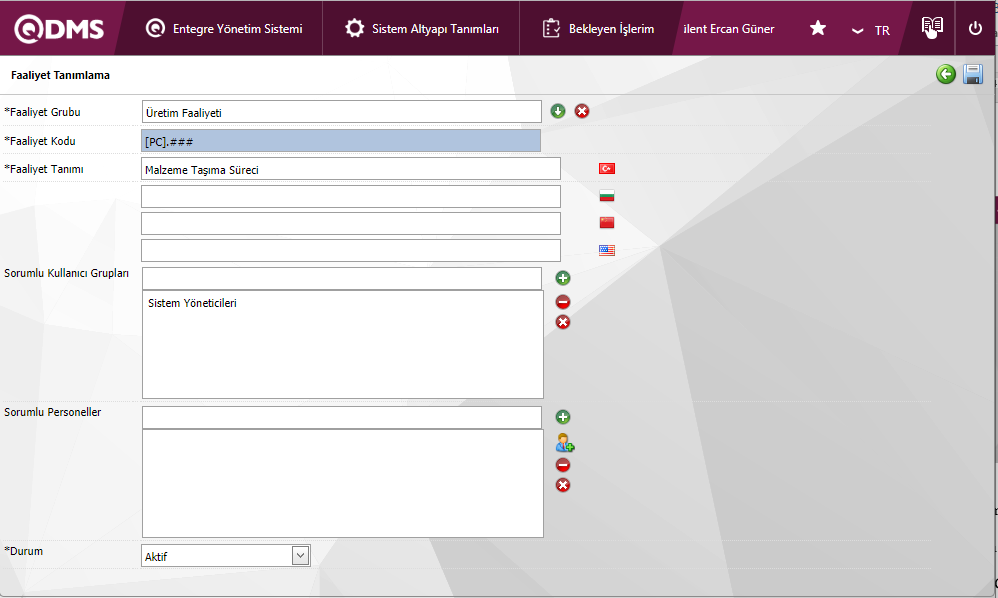Open Bekleyen İşlerim menu
Image resolution: width=998 pixels, height=598 pixels.
coord(598,29)
